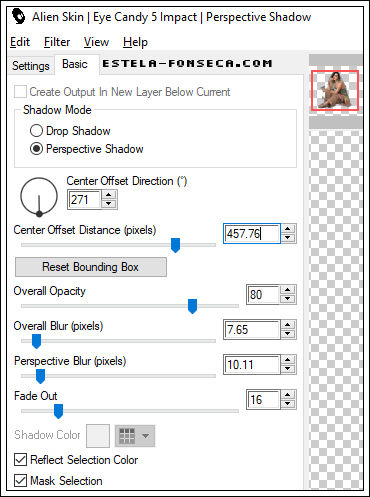370x497 pixels.
Task: Increase Overall Blur with up spinner arrow
Action: pos(288,325)
